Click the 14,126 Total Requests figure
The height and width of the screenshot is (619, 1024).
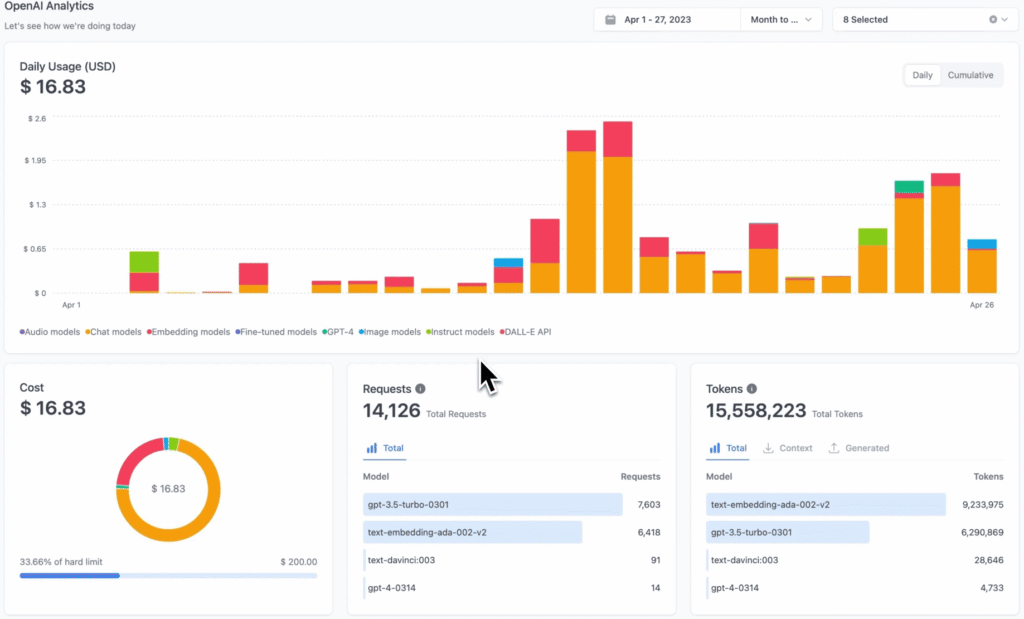pyautogui.click(x=391, y=411)
